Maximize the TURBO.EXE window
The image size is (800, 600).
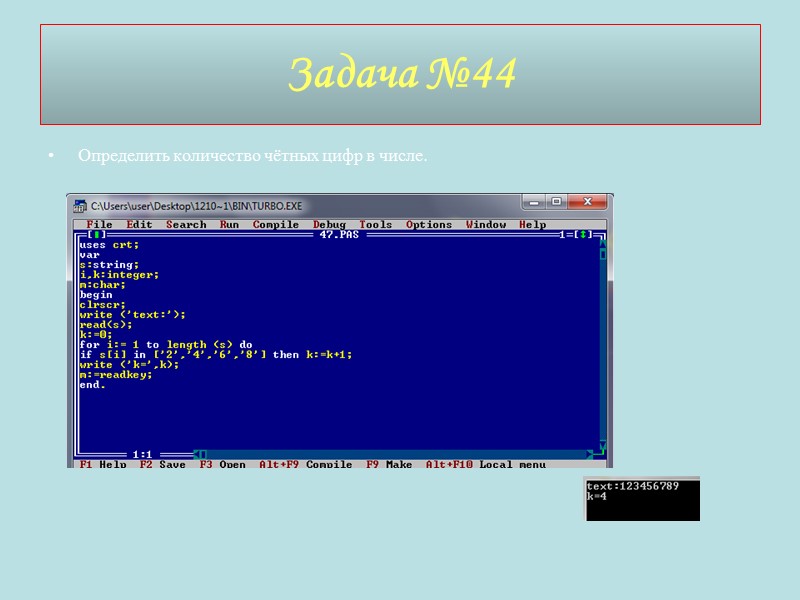(557, 202)
